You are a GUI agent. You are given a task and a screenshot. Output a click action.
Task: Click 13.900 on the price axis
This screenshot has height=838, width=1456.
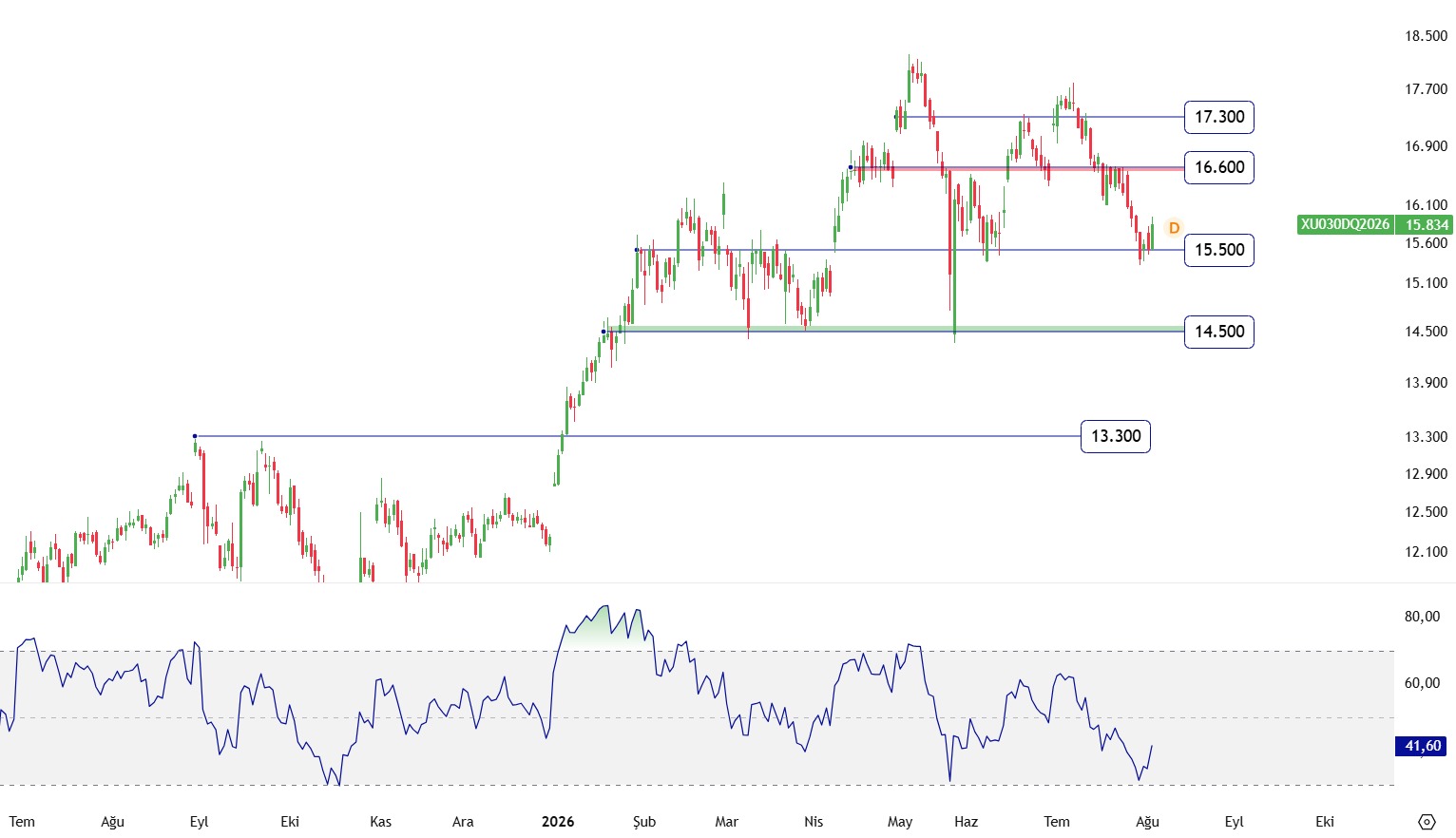[x=1426, y=383]
